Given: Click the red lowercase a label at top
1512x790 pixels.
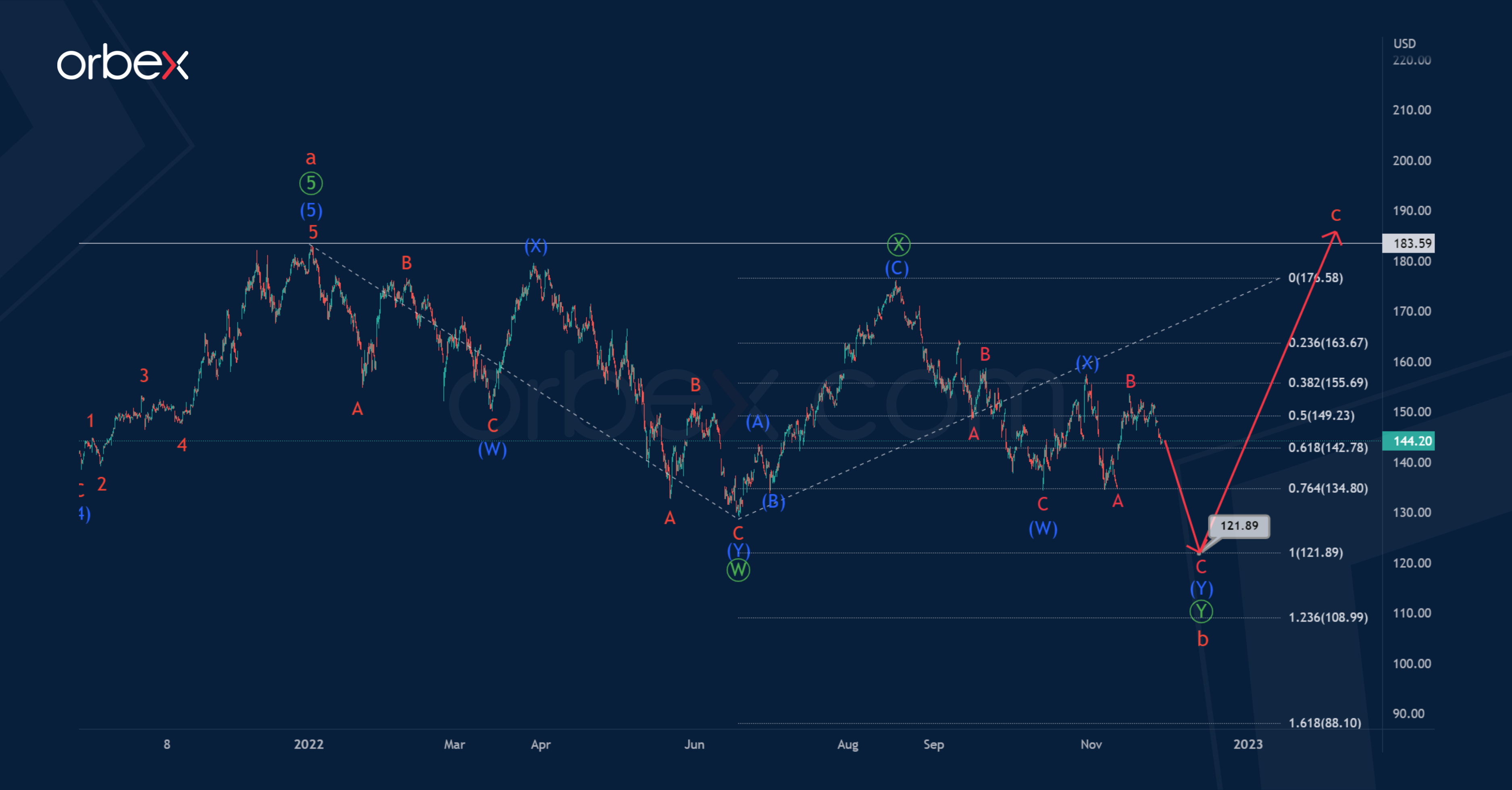Looking at the screenshot, I should [310, 158].
